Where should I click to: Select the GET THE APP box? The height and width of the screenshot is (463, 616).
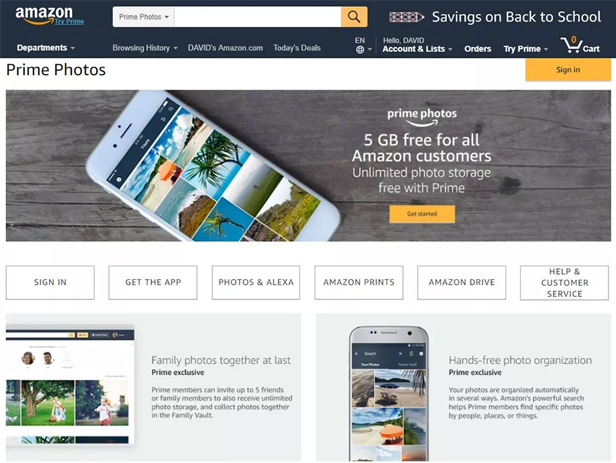coord(153,282)
